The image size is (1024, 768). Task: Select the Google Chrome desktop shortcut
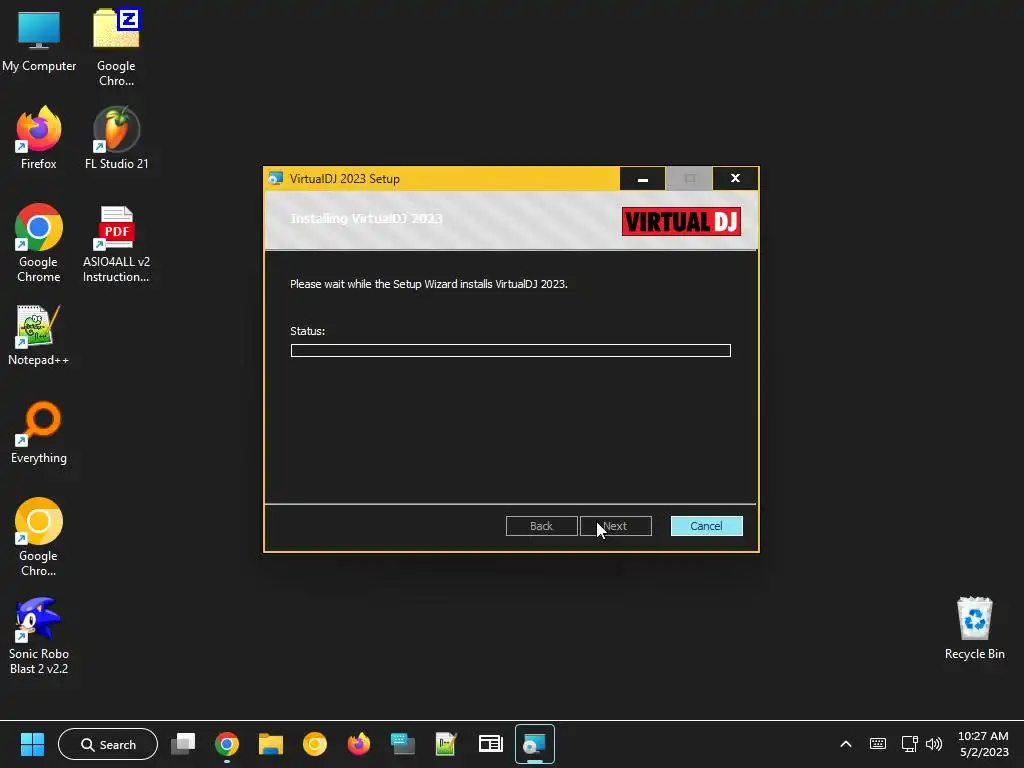(39, 243)
